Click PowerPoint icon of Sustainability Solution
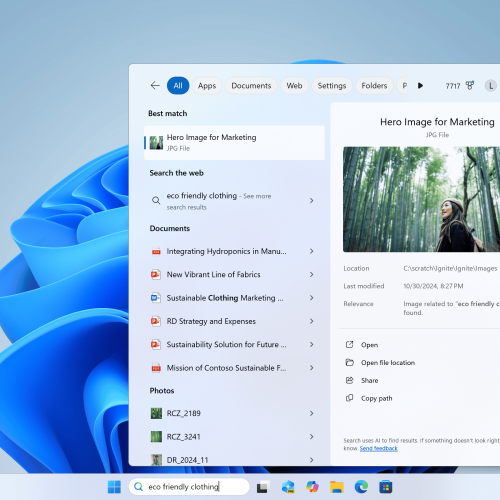Viewport: 500px width, 500px height. (x=156, y=344)
